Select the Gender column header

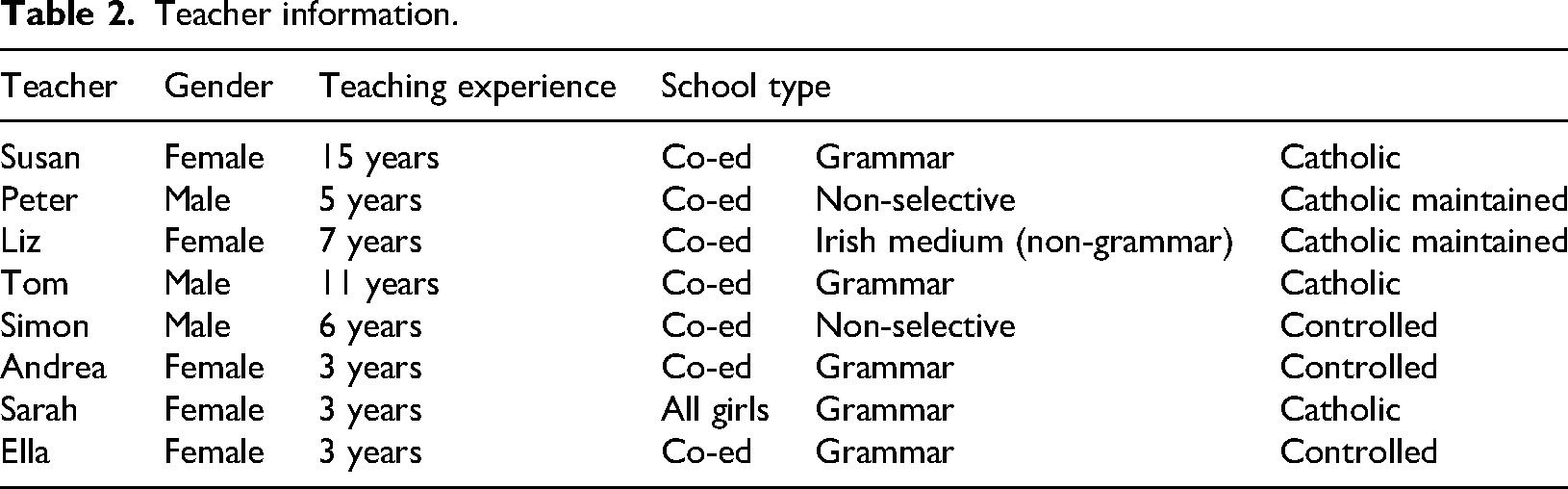218,86
